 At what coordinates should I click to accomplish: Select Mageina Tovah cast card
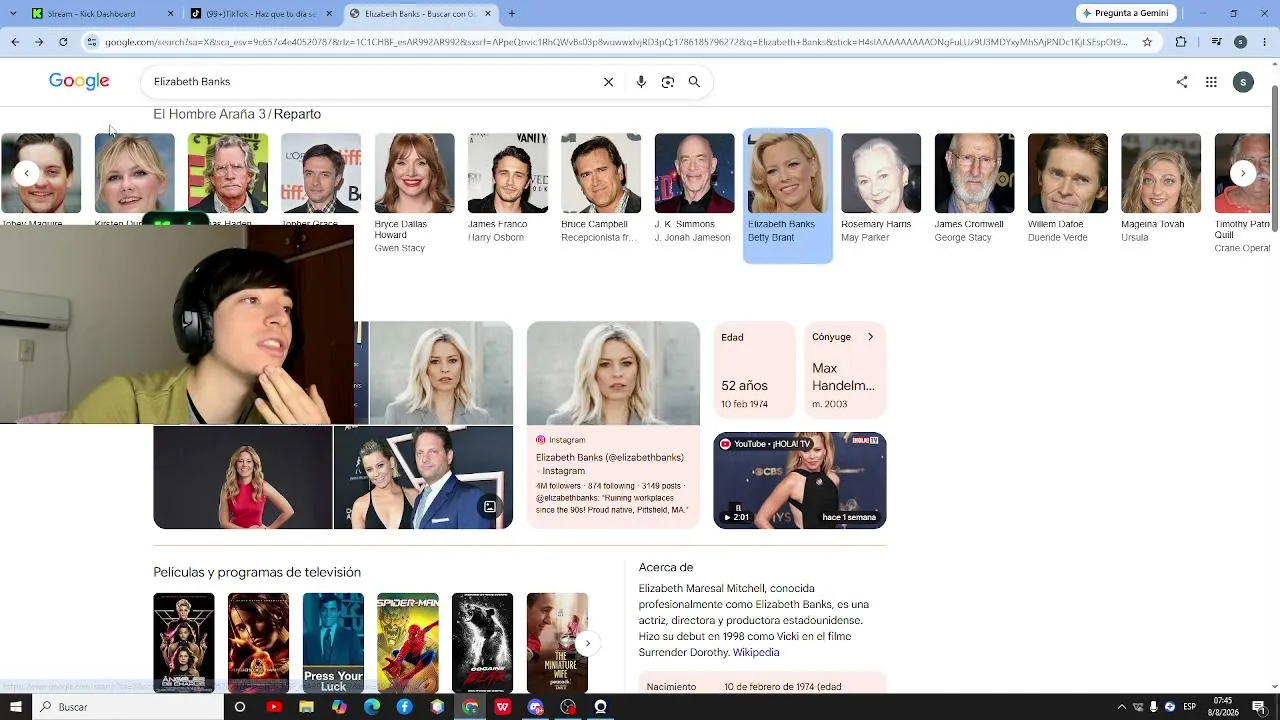(x=1161, y=189)
